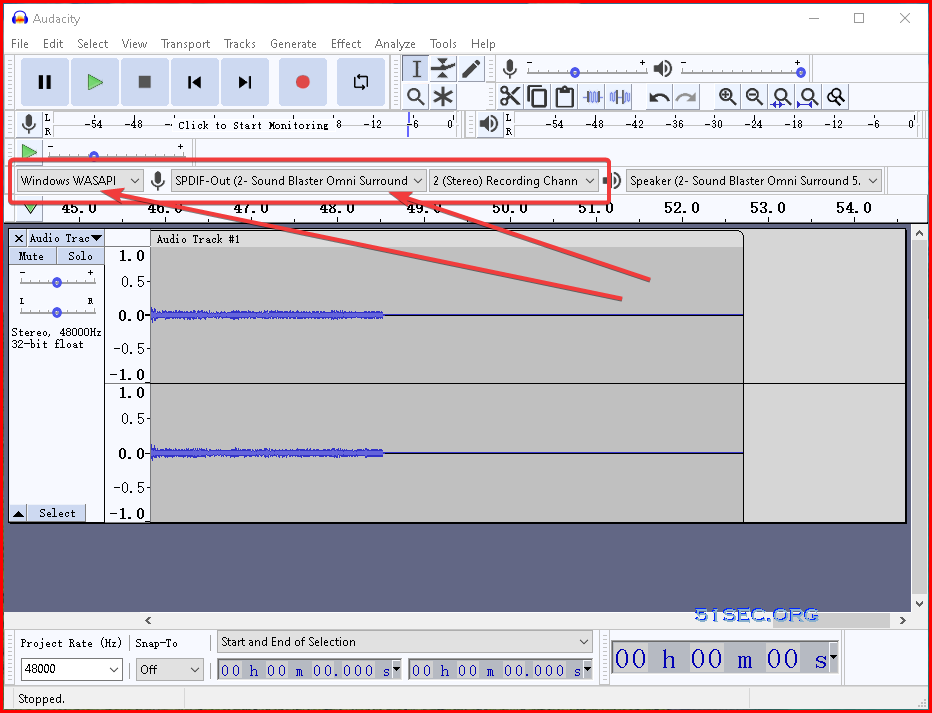Open the audio host Windows WASAPI dropdown

click(x=80, y=181)
